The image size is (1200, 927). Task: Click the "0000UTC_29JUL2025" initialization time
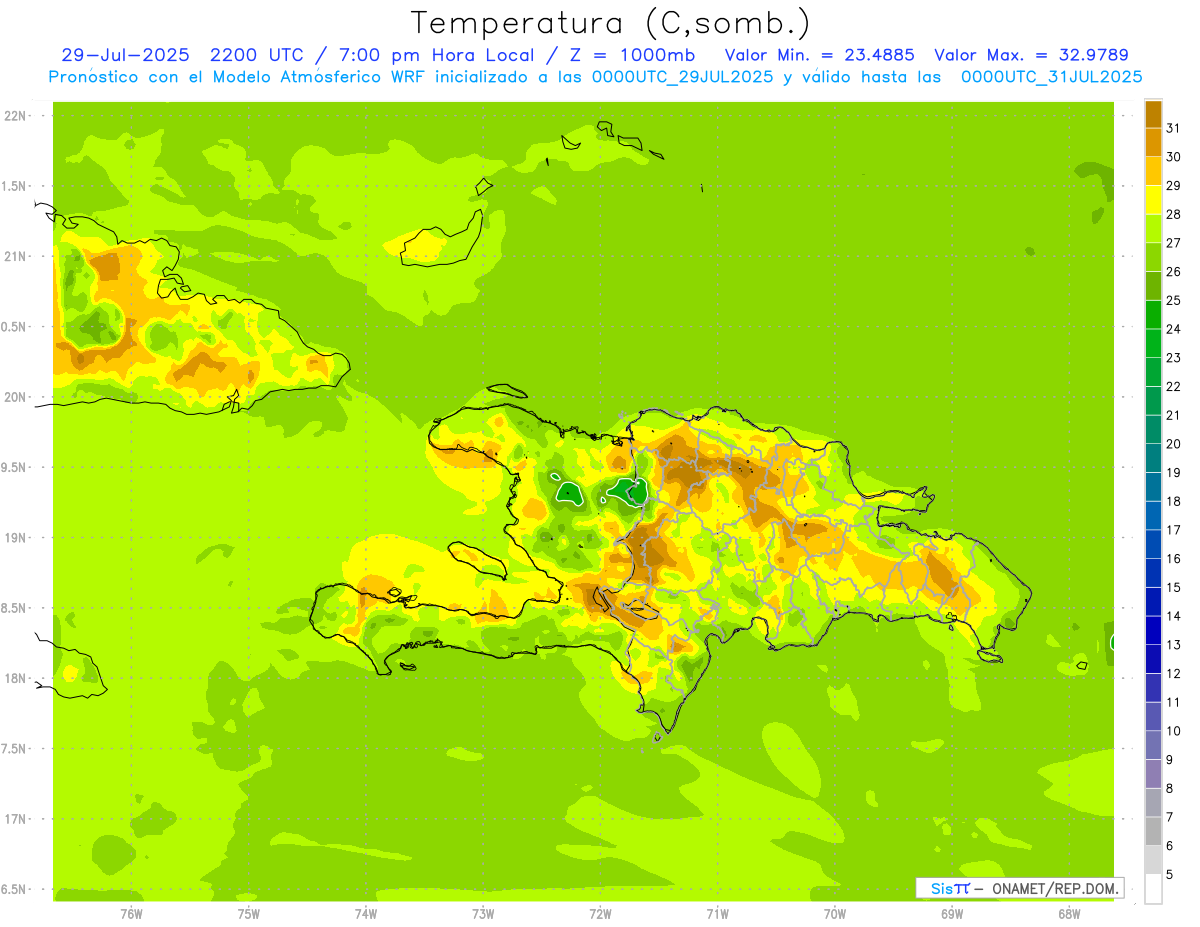click(x=683, y=77)
